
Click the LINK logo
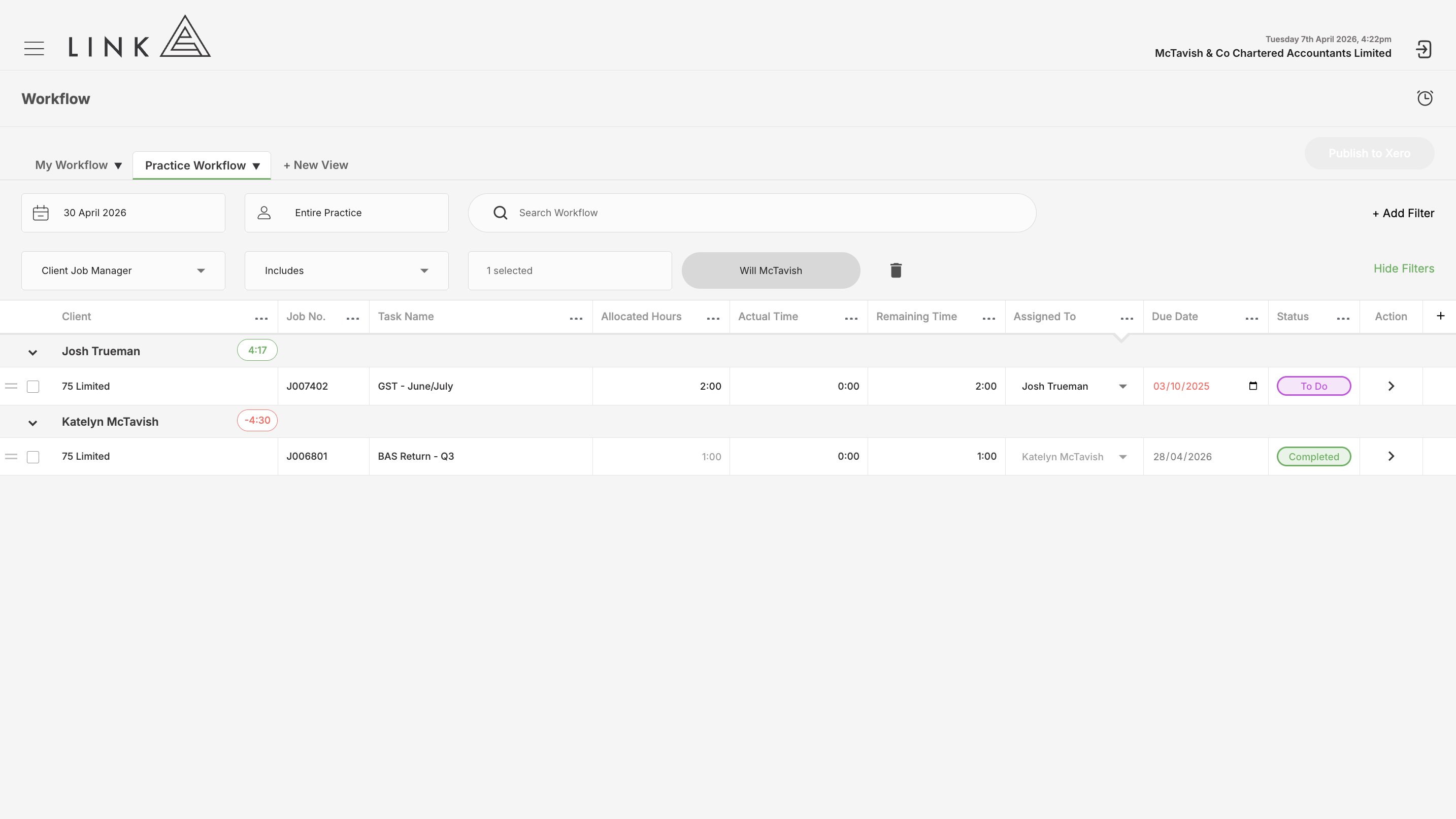(x=140, y=36)
